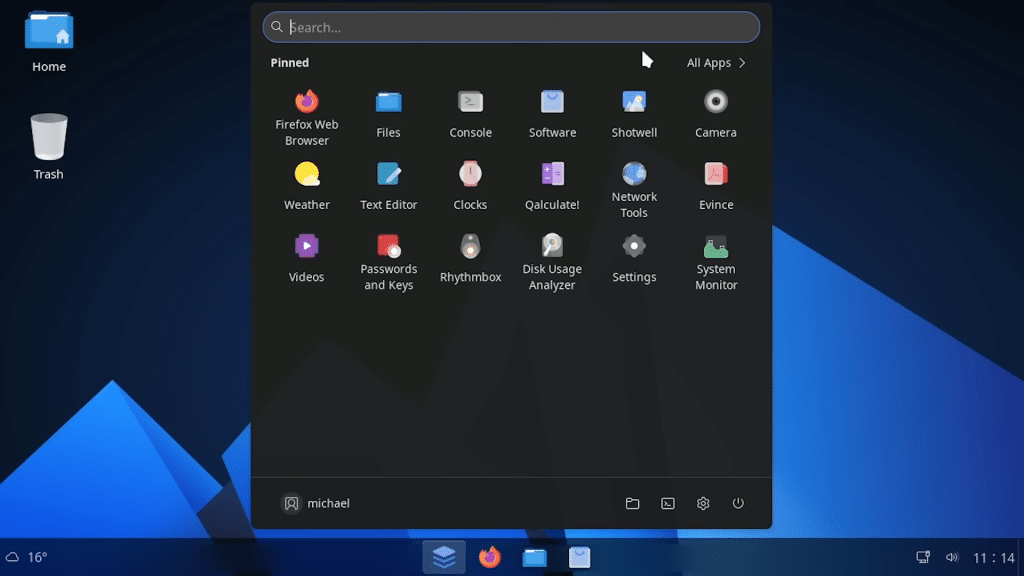Viewport: 1024px width, 576px height.
Task: Expand the All Apps list
Action: click(x=716, y=63)
